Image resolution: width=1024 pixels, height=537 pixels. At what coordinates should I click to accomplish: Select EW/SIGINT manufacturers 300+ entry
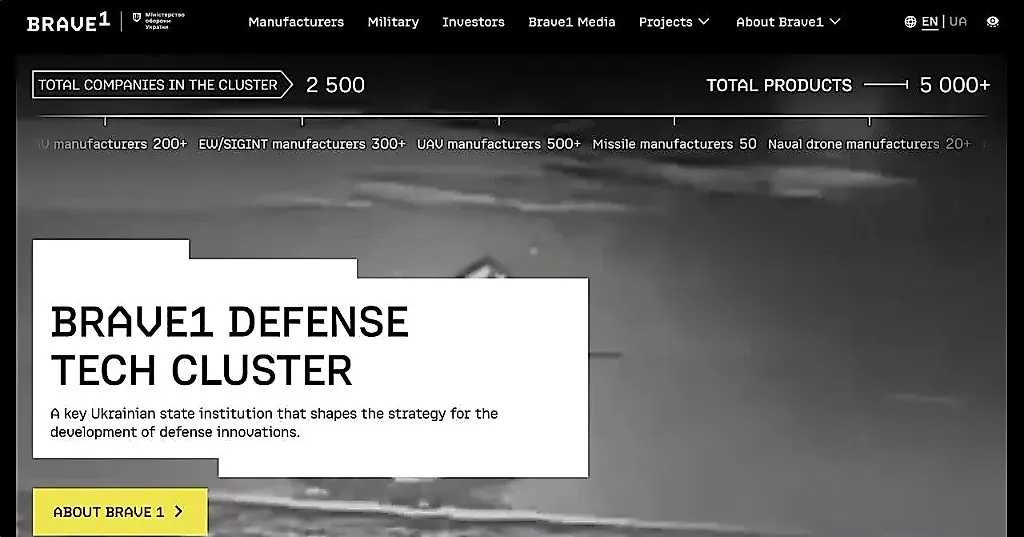(302, 144)
